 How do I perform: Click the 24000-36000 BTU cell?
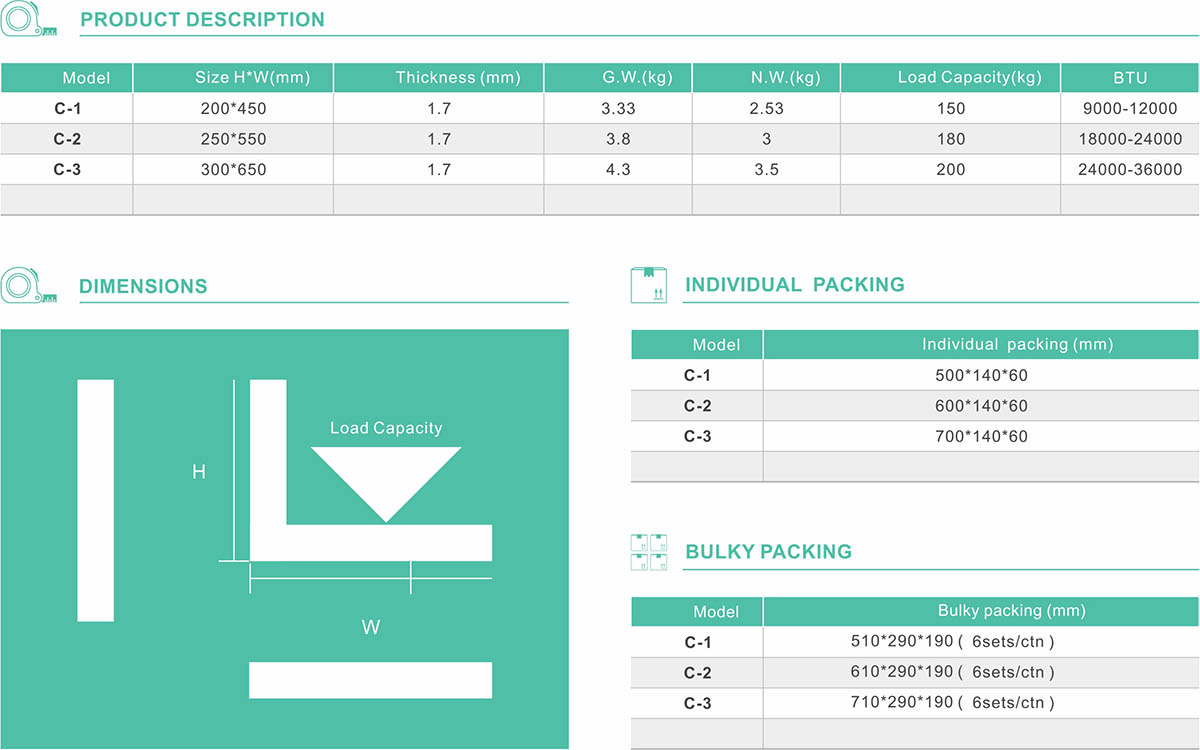(x=1130, y=170)
